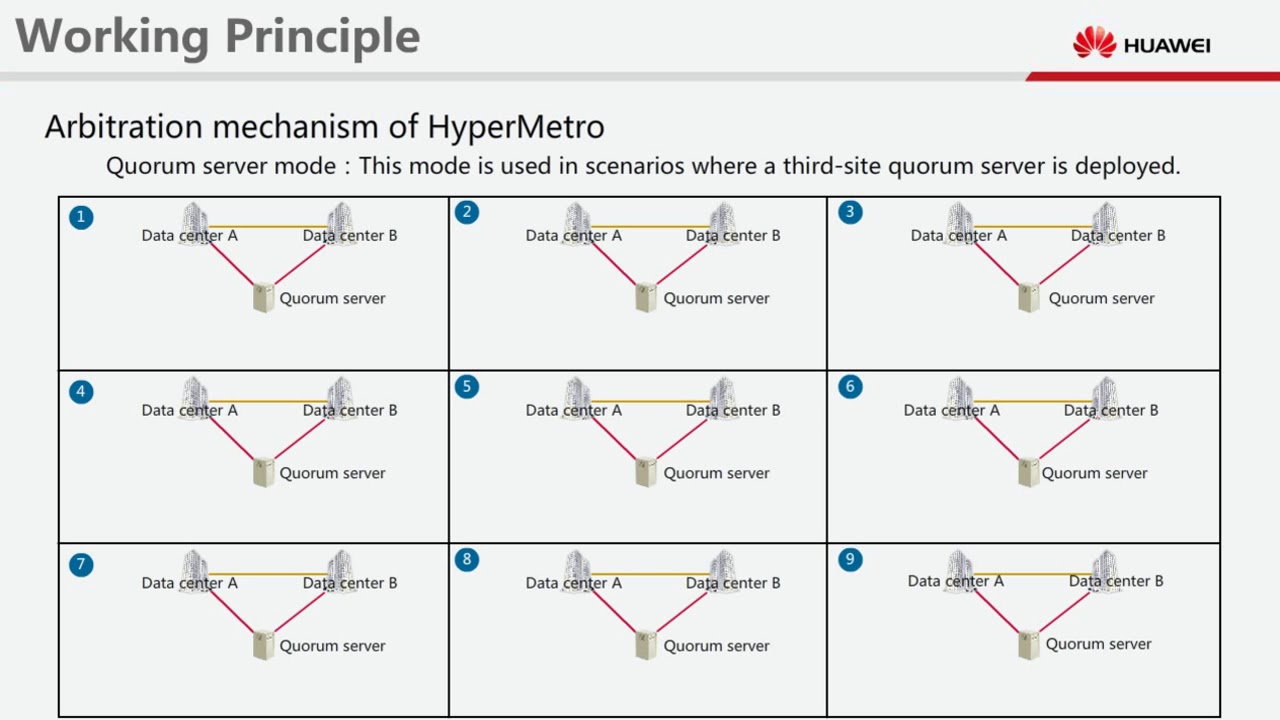
Task: Select the number 3 scenario badge
Action: pos(850,212)
